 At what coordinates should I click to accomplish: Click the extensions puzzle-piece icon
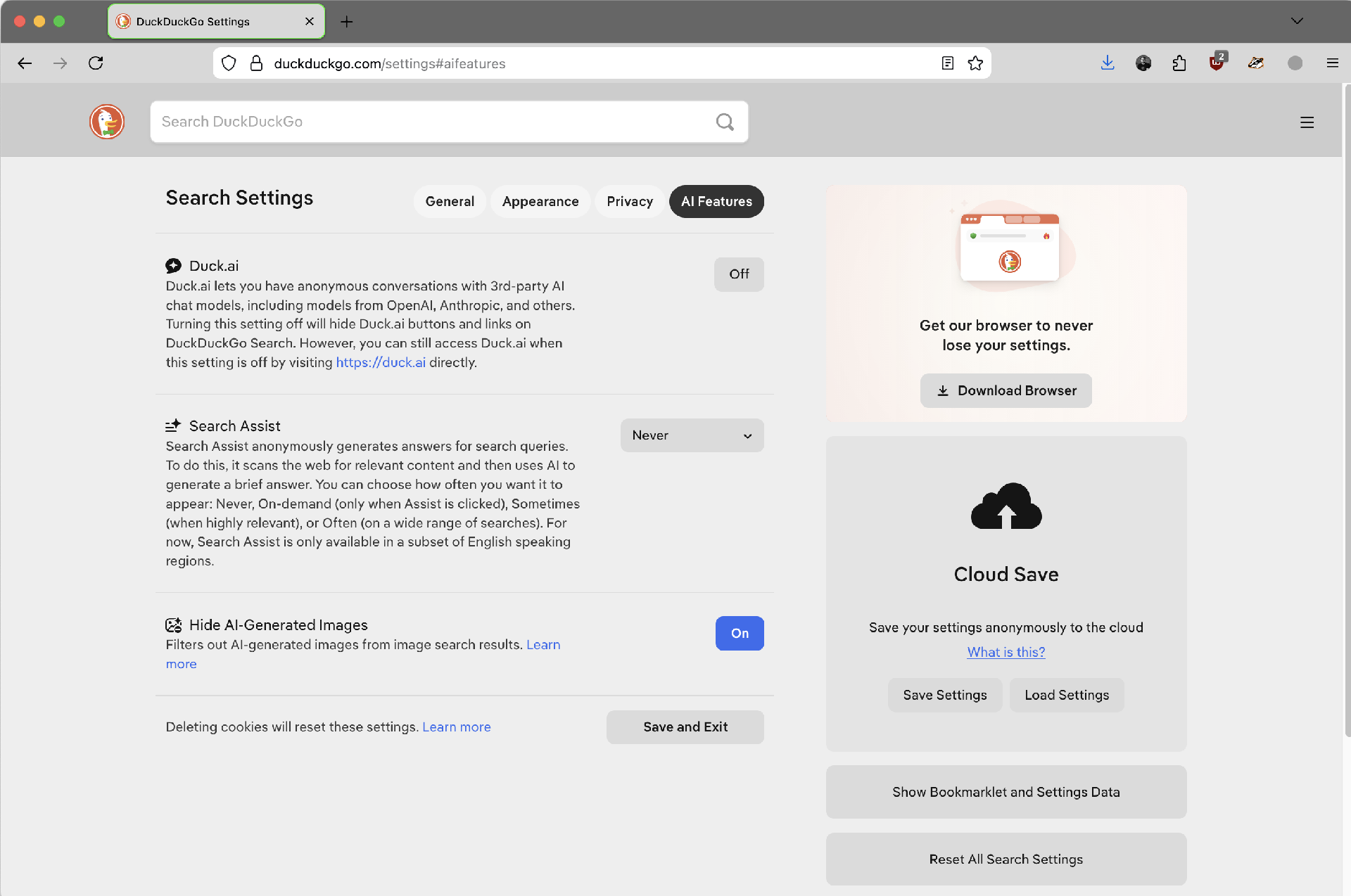[x=1180, y=63]
